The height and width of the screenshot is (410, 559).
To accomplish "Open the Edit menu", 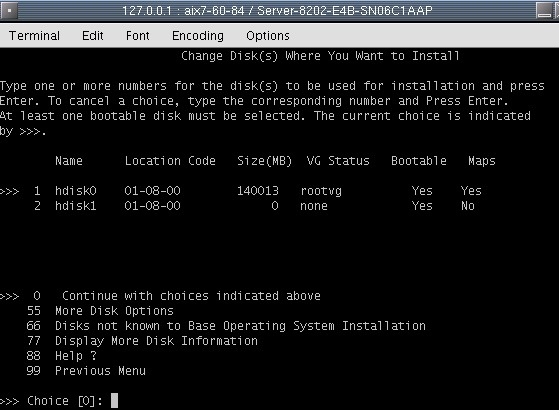I will (92, 36).
